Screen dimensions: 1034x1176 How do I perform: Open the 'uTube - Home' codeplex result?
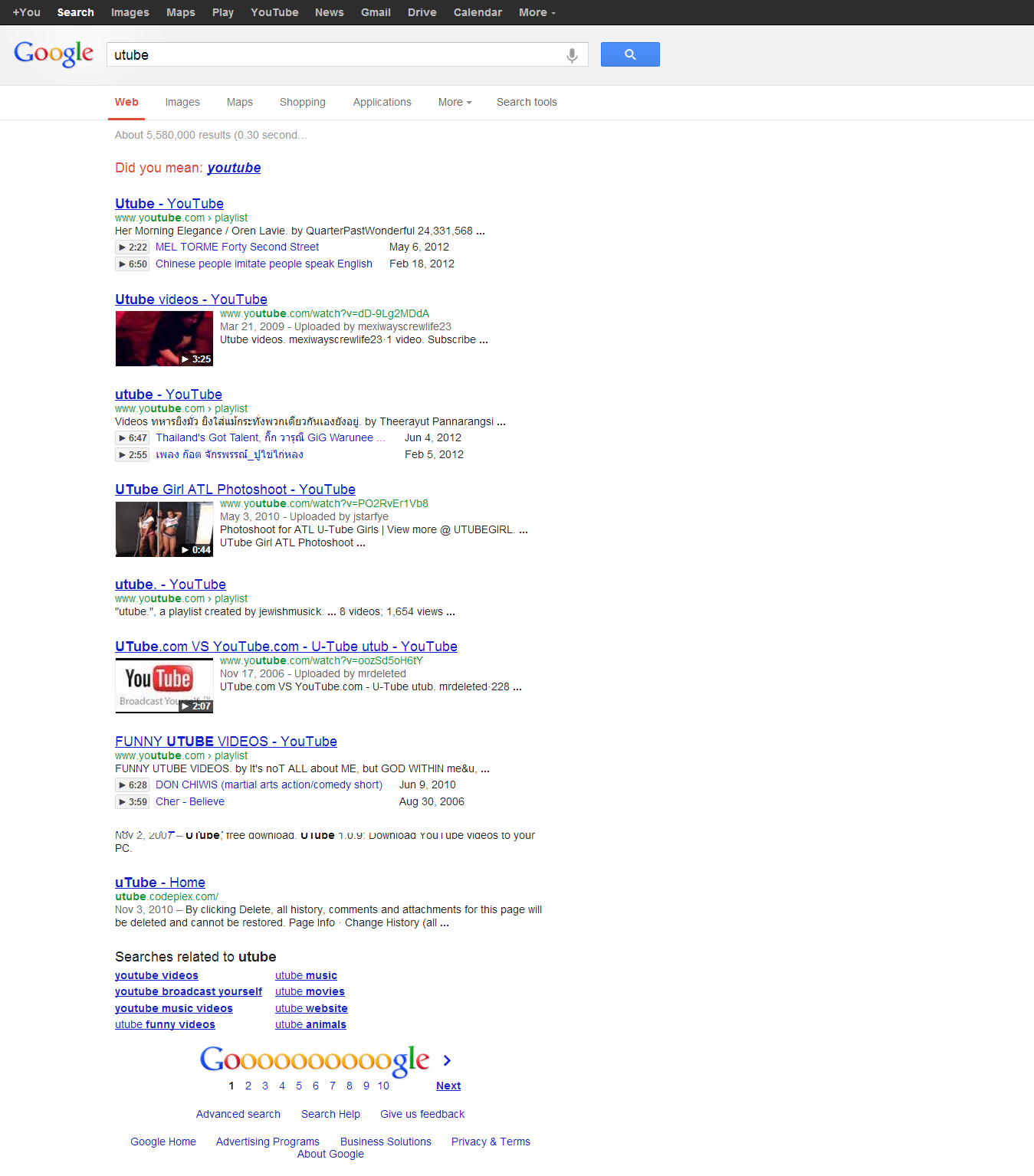[x=160, y=883]
